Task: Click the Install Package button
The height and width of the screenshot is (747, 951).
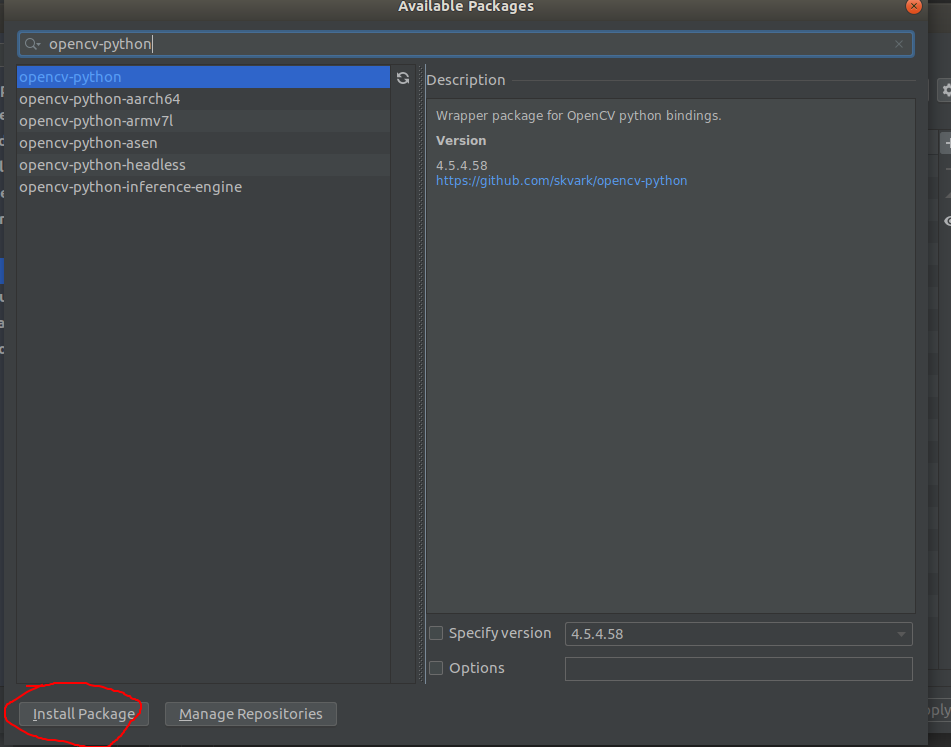Action: (x=84, y=714)
